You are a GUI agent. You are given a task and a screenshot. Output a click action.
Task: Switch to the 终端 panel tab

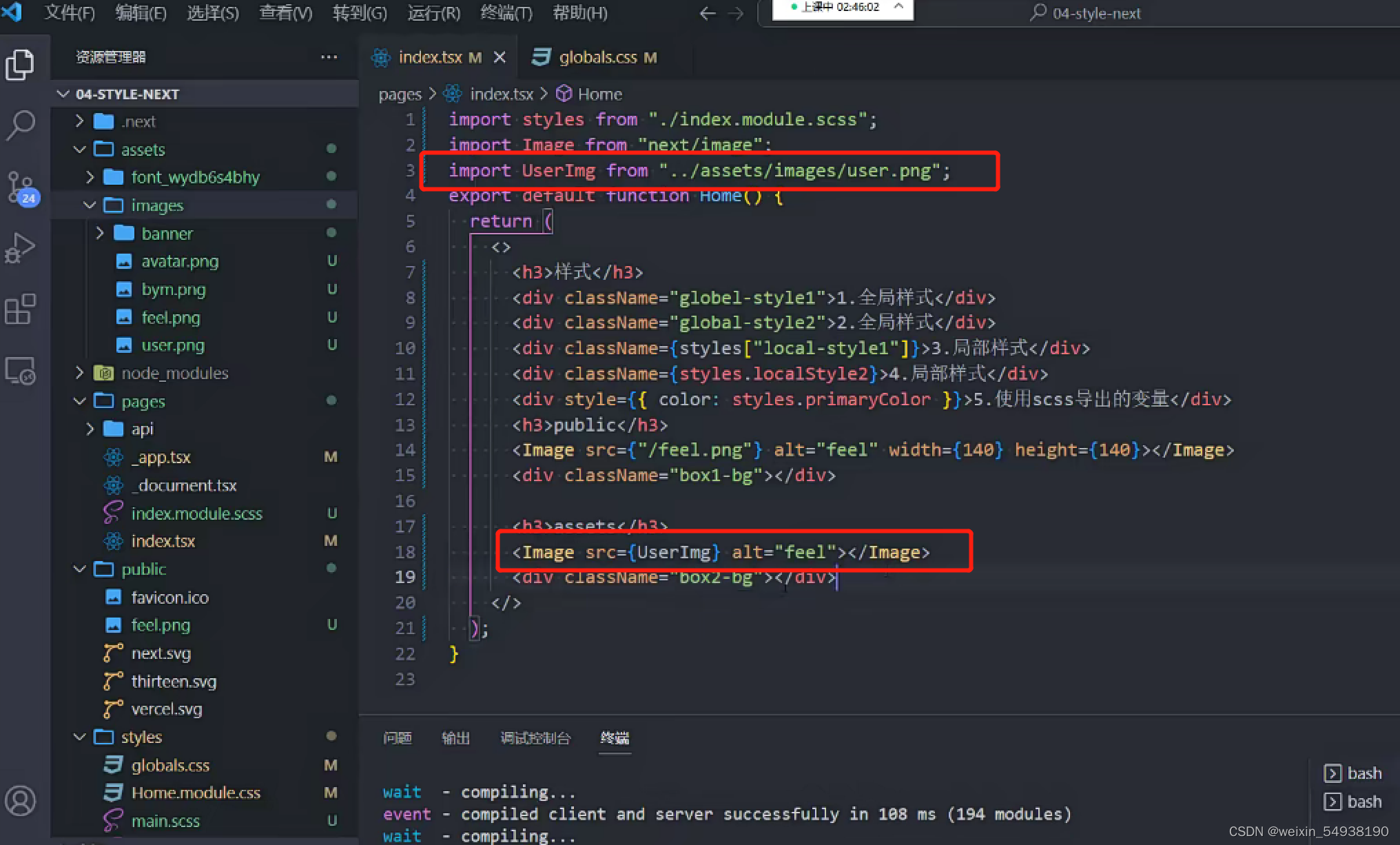[615, 739]
